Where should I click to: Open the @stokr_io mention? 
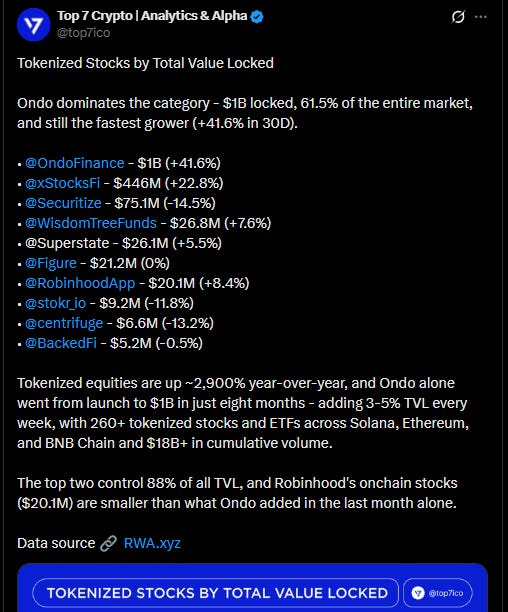pos(55,303)
